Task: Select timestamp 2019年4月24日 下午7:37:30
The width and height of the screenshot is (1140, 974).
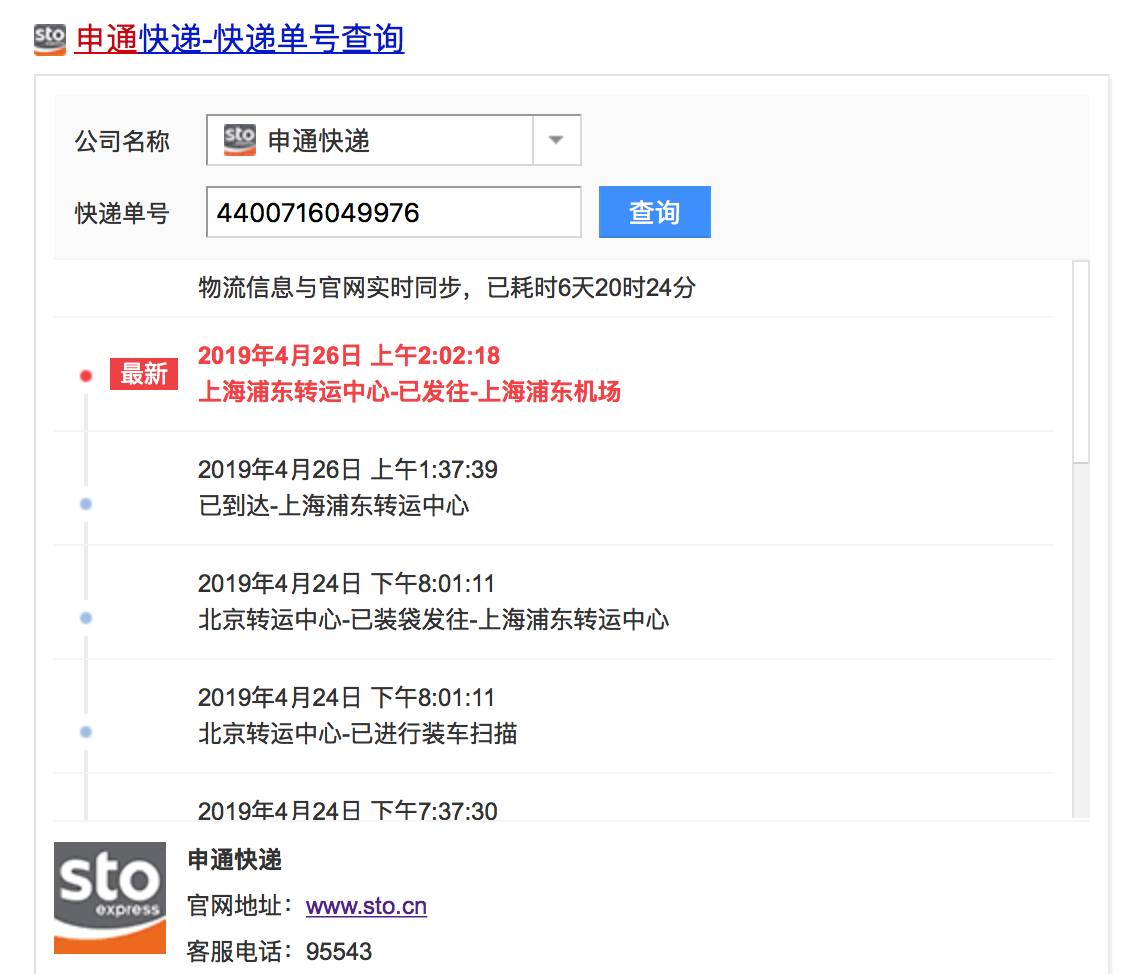Action: [348, 810]
